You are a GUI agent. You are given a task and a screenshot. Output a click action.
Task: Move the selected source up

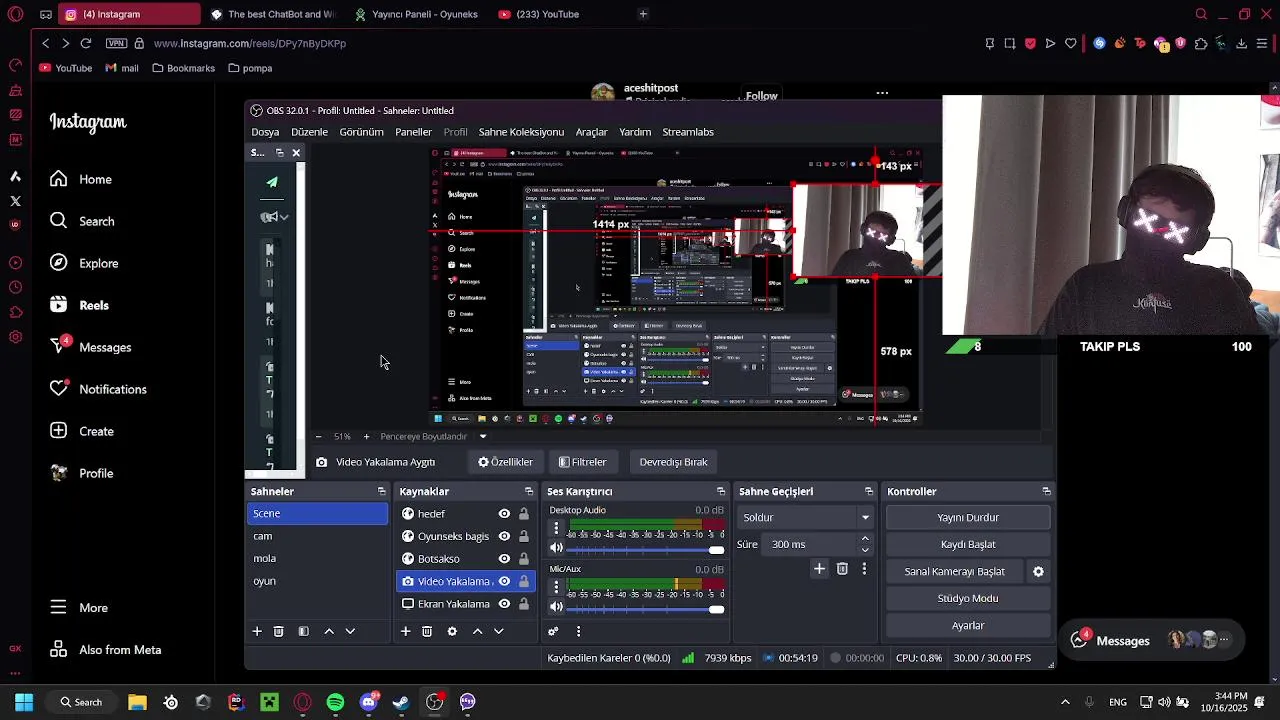coord(477,631)
